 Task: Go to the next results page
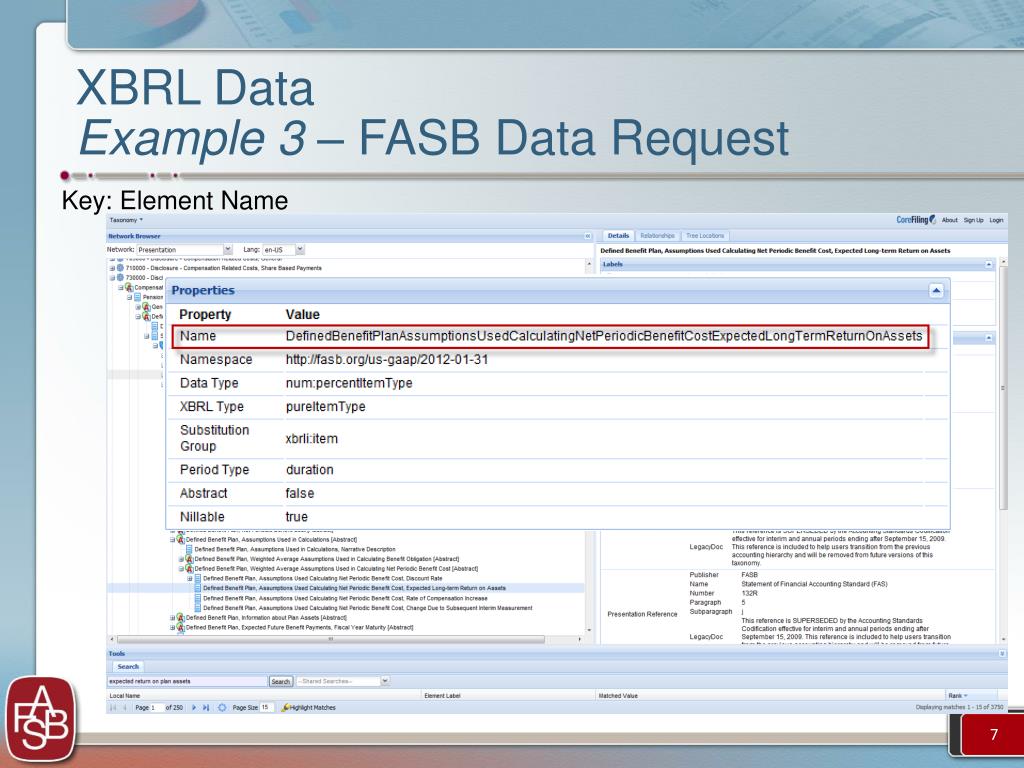(194, 708)
